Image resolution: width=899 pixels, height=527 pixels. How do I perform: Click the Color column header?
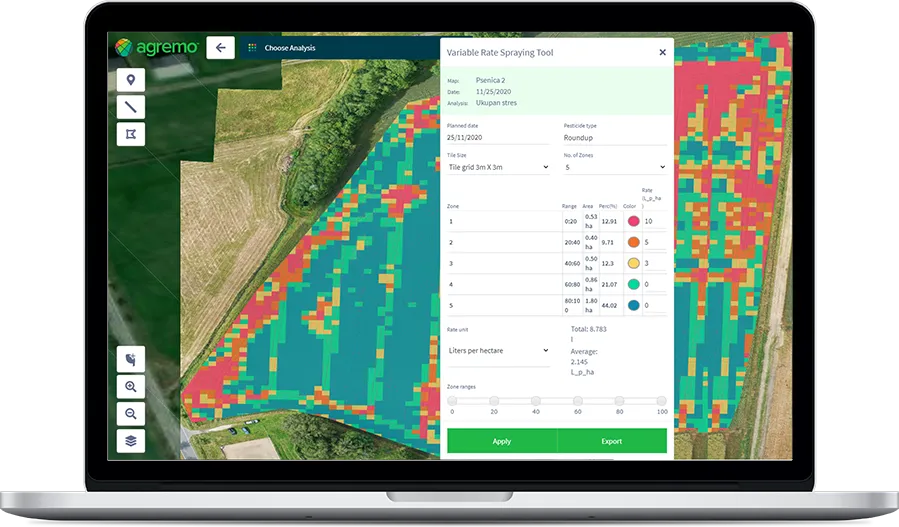click(630, 206)
